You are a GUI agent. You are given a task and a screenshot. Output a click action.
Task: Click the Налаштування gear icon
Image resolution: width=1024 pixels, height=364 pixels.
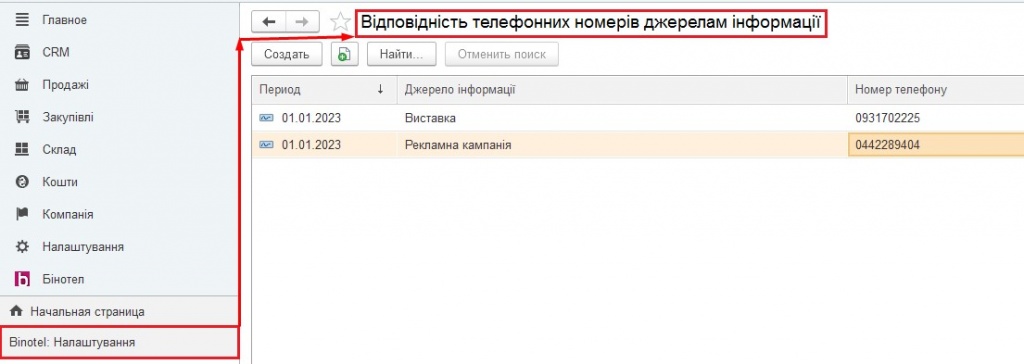[x=22, y=247]
